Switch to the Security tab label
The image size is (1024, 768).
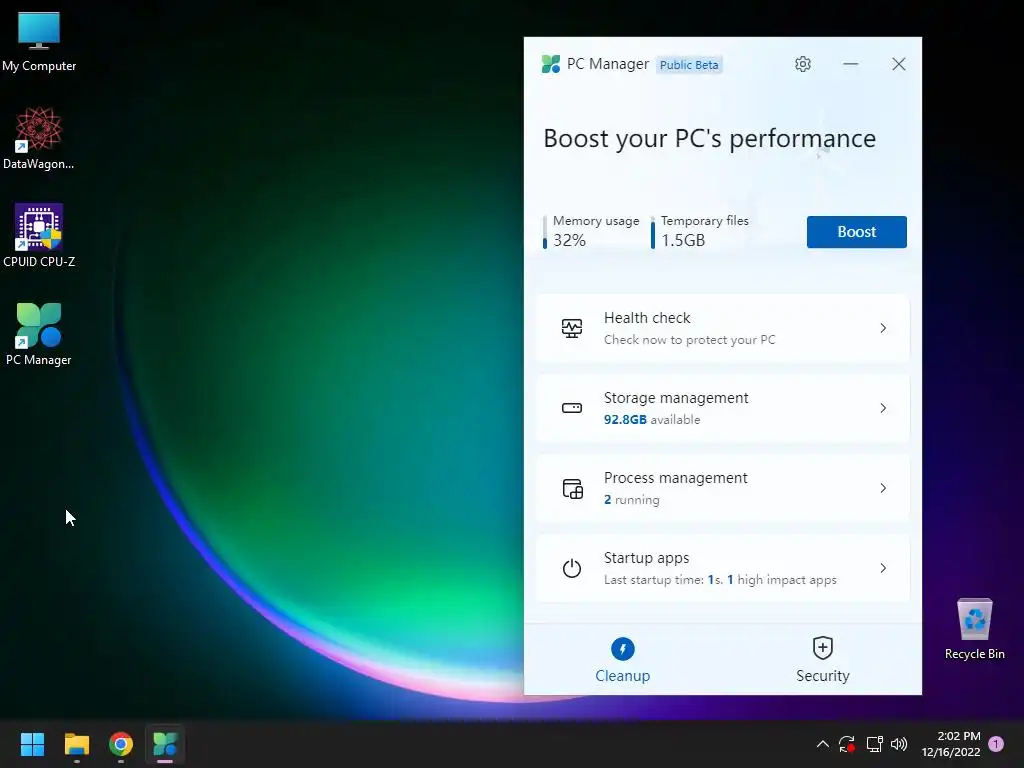point(822,676)
